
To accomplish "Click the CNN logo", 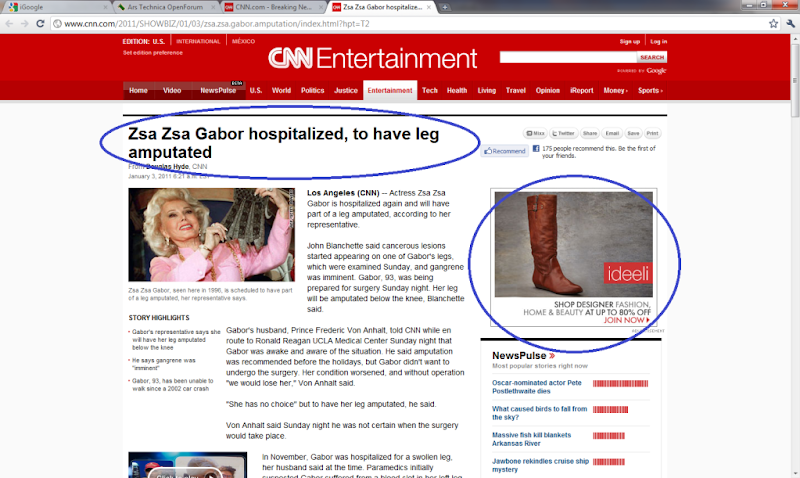I will [x=290, y=58].
